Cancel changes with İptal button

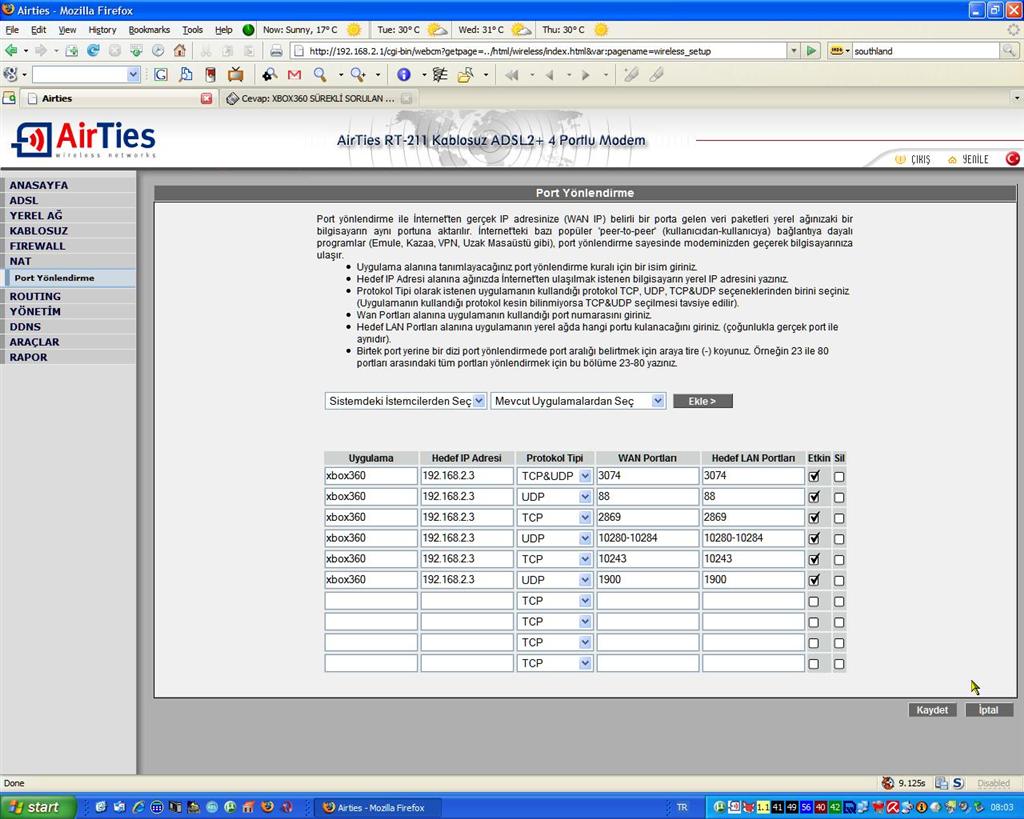[989, 710]
